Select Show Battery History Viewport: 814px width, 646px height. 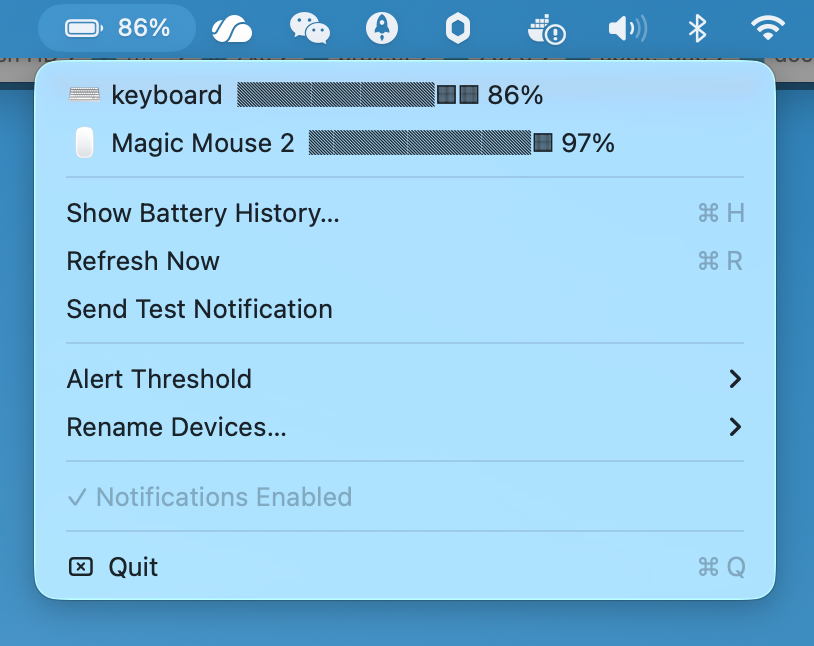(x=202, y=213)
